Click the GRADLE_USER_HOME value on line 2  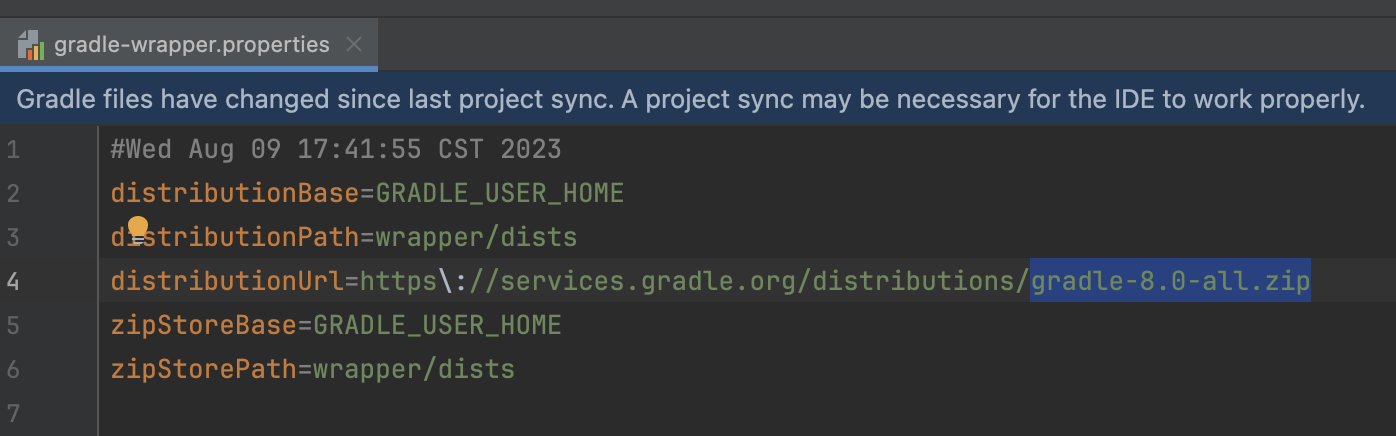point(500,193)
